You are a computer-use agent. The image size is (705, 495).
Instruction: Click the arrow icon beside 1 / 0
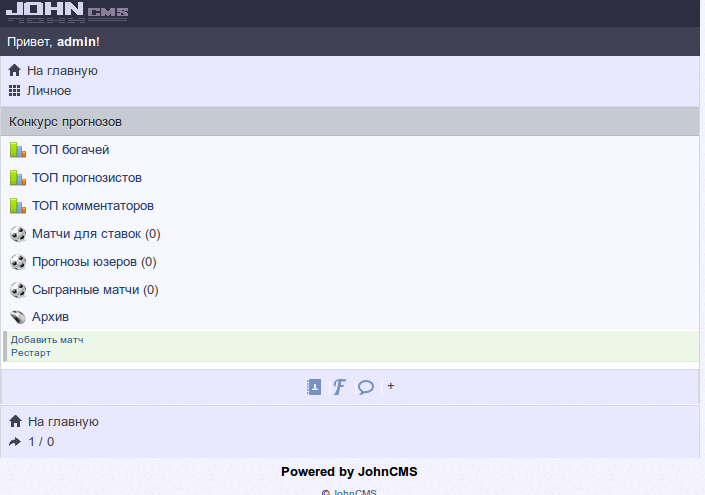15,442
